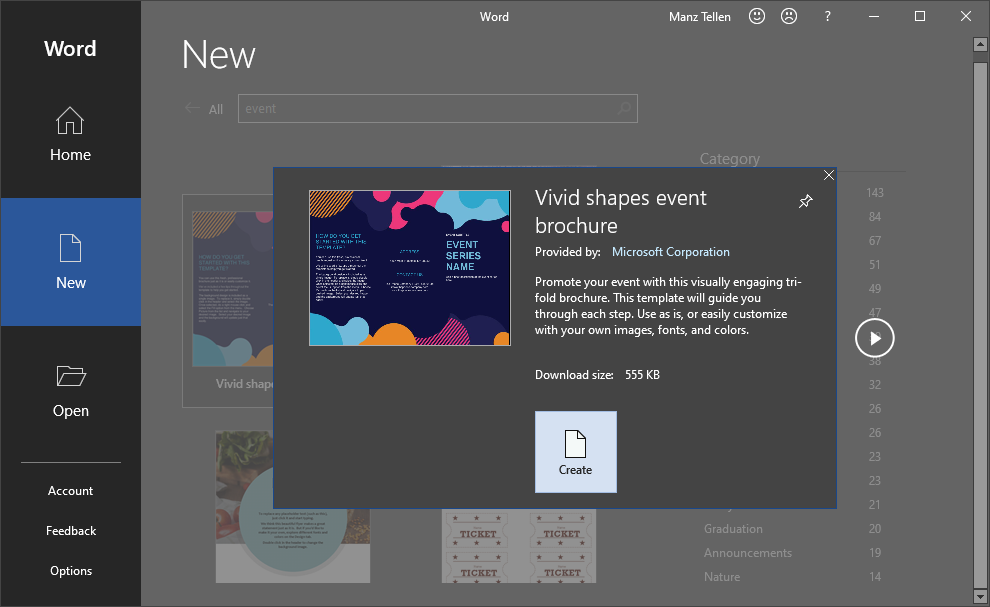The width and height of the screenshot is (990, 607).
Task: Select the ticket template thumbnail
Action: coord(519,546)
